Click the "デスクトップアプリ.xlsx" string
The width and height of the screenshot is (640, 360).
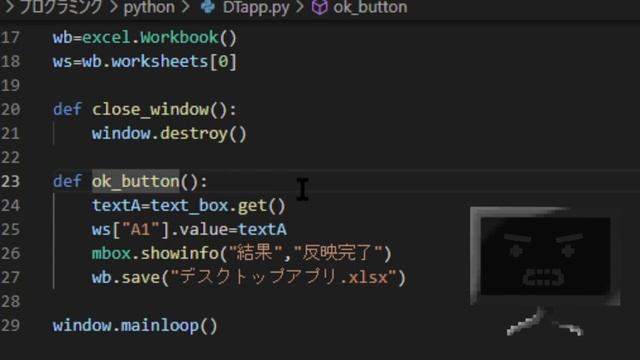click(284, 278)
